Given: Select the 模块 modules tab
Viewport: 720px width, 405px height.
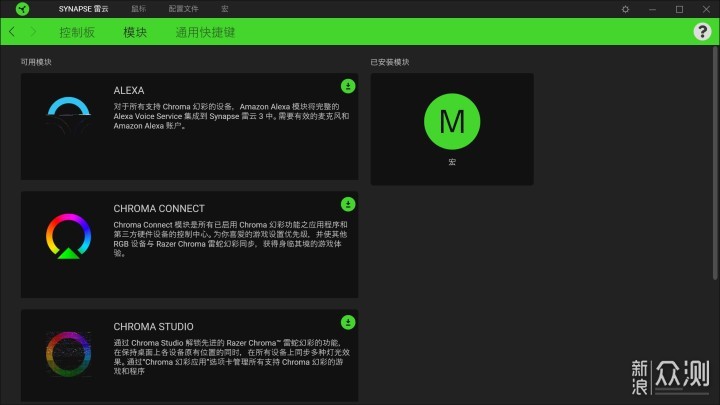Looking at the screenshot, I should coord(135,32).
